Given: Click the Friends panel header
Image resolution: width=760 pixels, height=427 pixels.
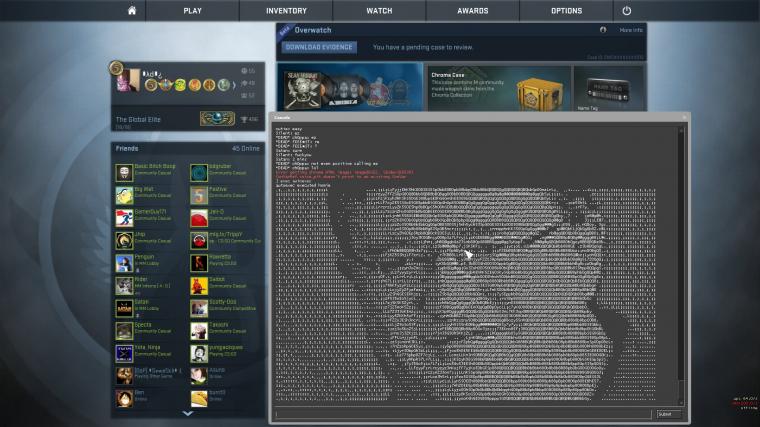Looking at the screenshot, I should click(x=188, y=148).
